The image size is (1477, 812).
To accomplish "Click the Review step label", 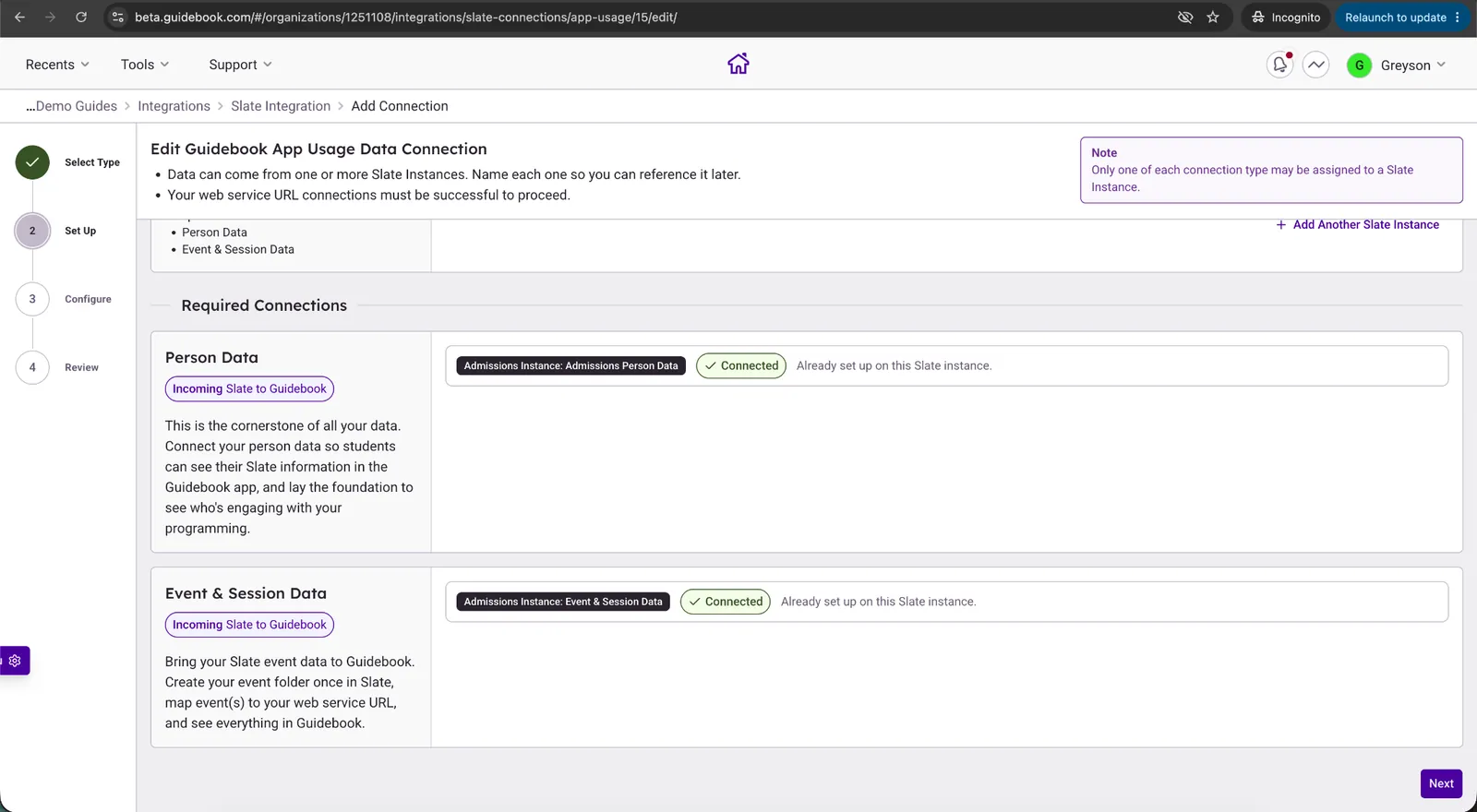I will 81,367.
